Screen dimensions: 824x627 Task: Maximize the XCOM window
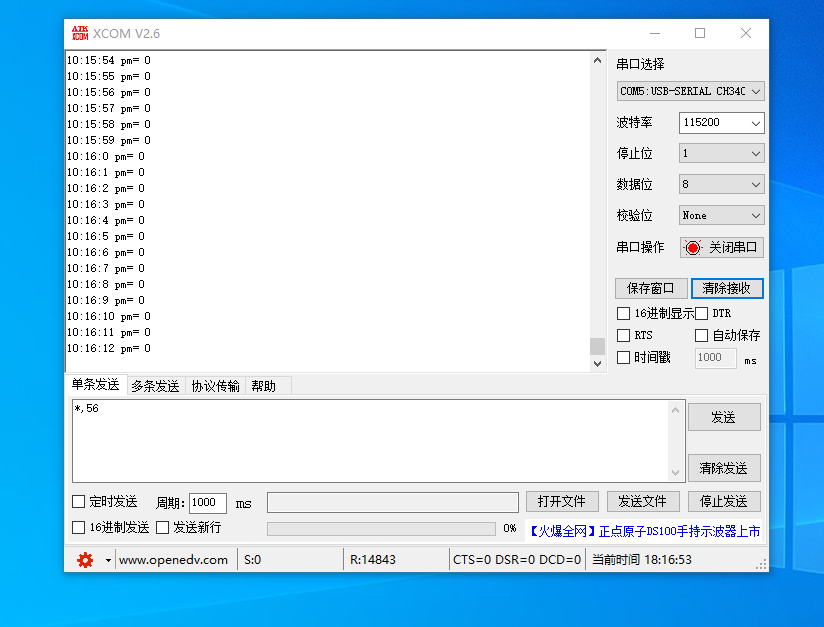click(700, 33)
